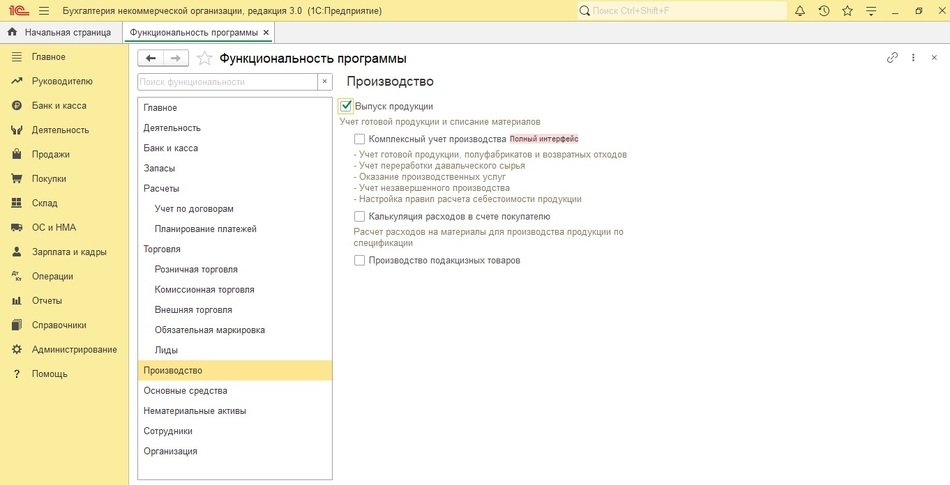Open the main application menu dropdown

pyautogui.click(x=39, y=11)
